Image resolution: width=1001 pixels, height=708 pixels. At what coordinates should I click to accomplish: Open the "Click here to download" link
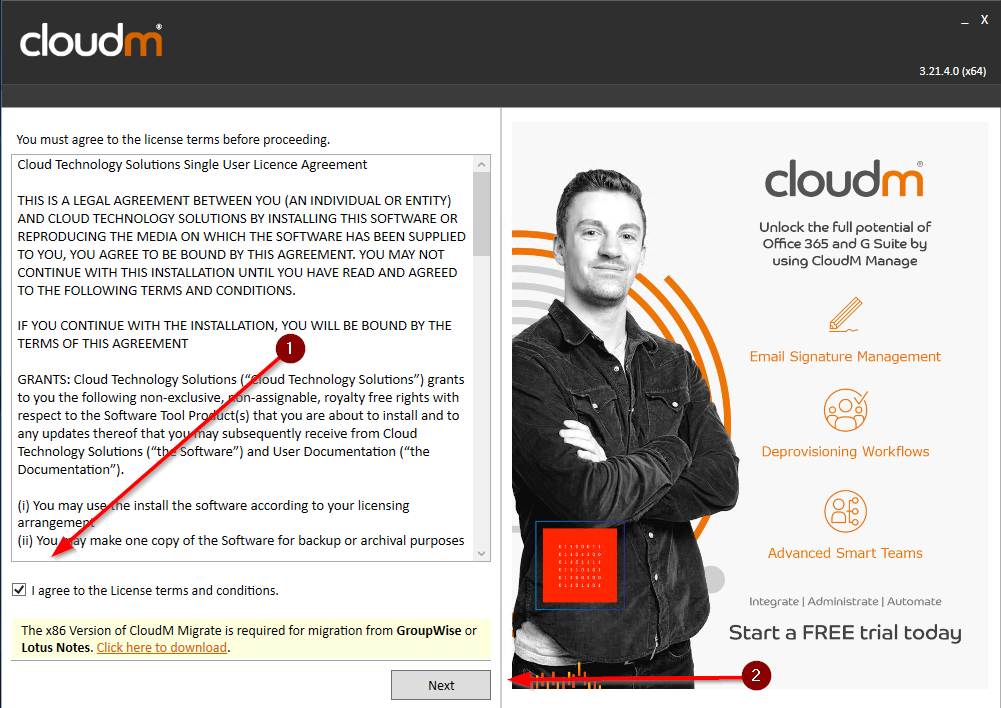162,647
